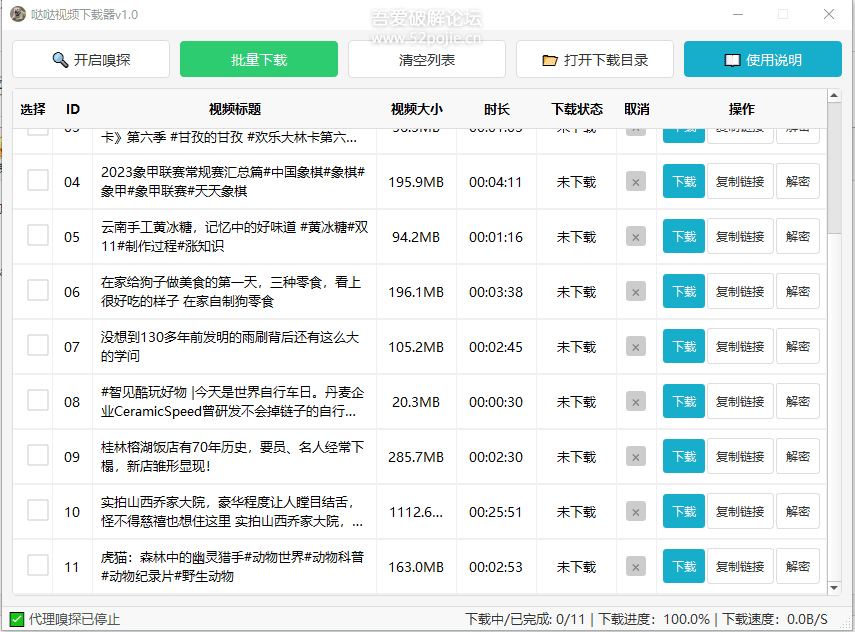Tick the checkbox for row 04
855x632 pixels.
coord(38,180)
